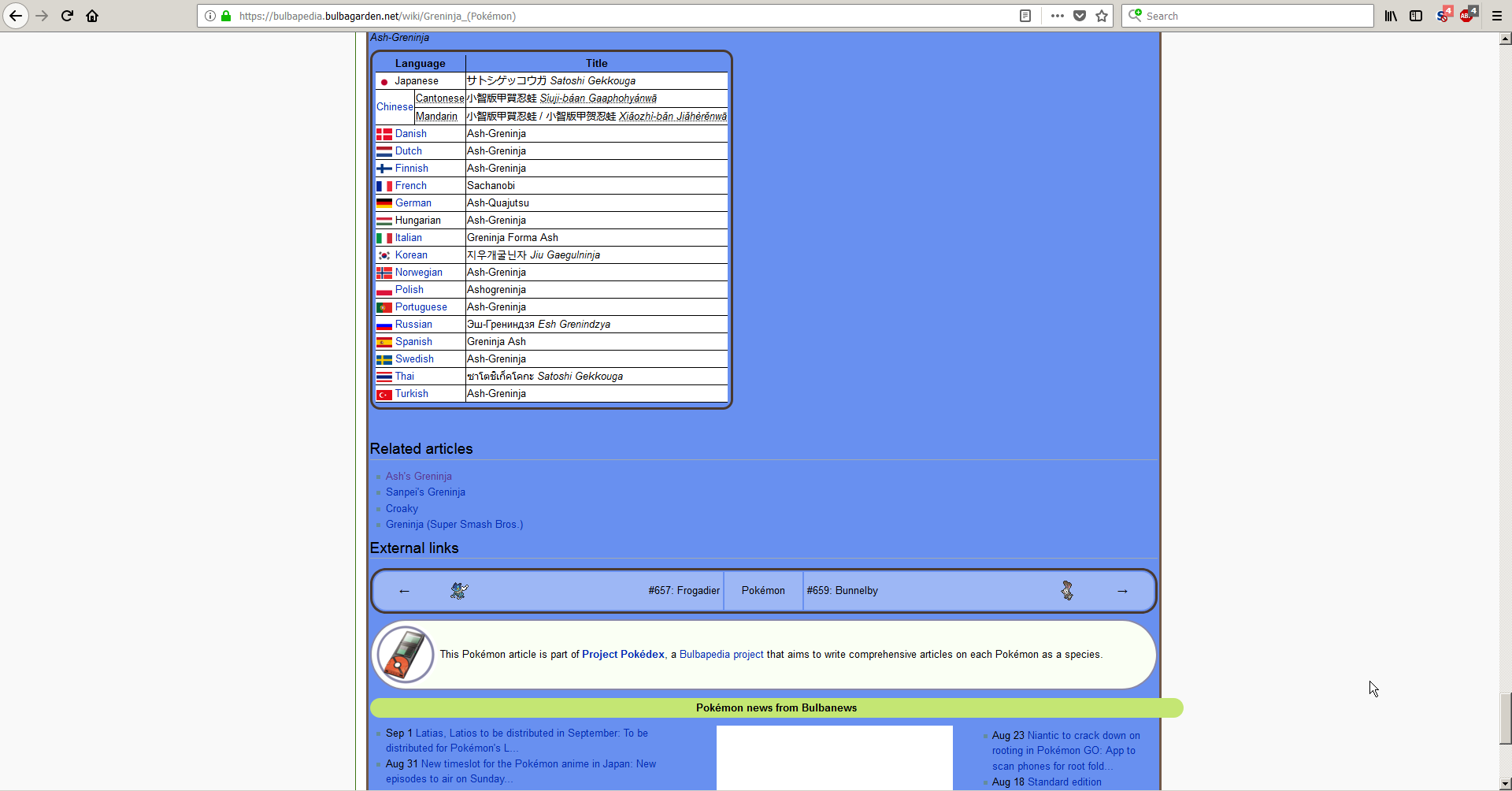Open the Norwegian language link
1512x791 pixels.
pyautogui.click(x=419, y=273)
